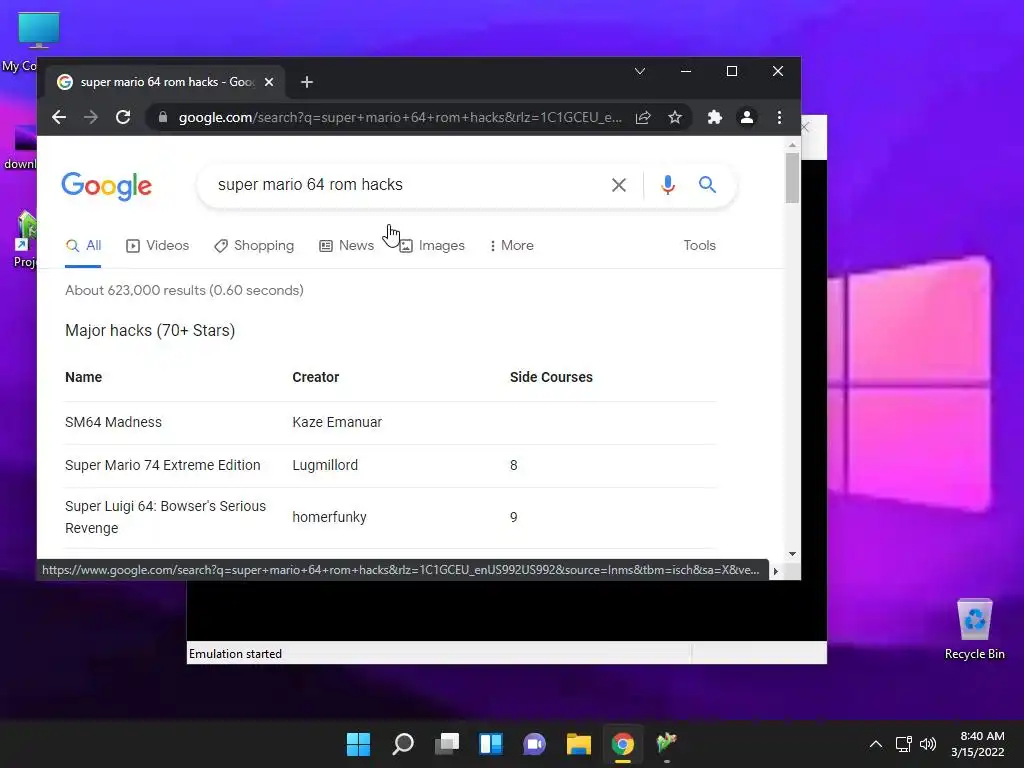This screenshot has height=768, width=1024.
Task: Launch Teams Chat from the taskbar
Action: (534, 744)
